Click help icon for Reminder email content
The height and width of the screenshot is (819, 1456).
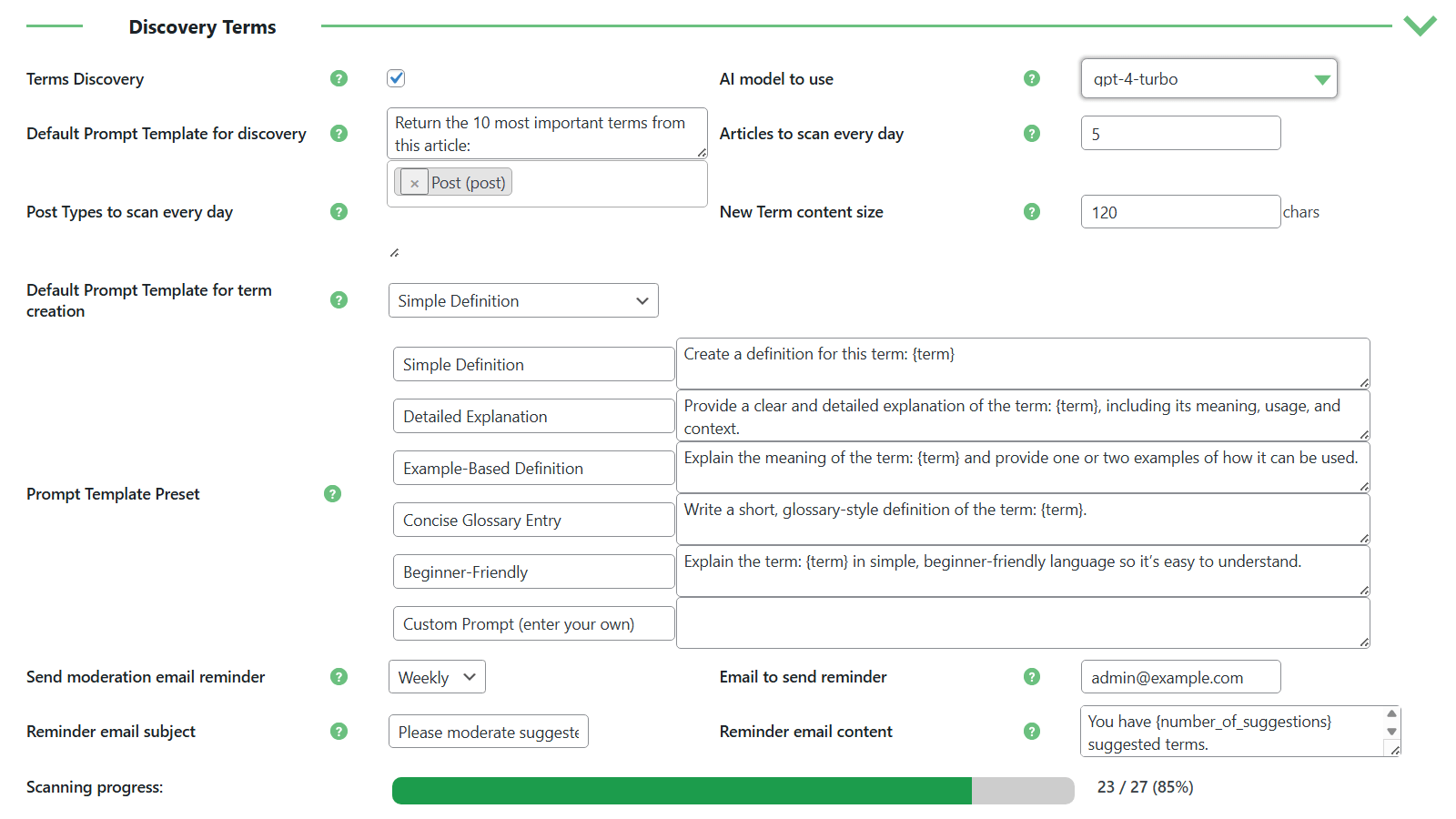click(x=1031, y=731)
